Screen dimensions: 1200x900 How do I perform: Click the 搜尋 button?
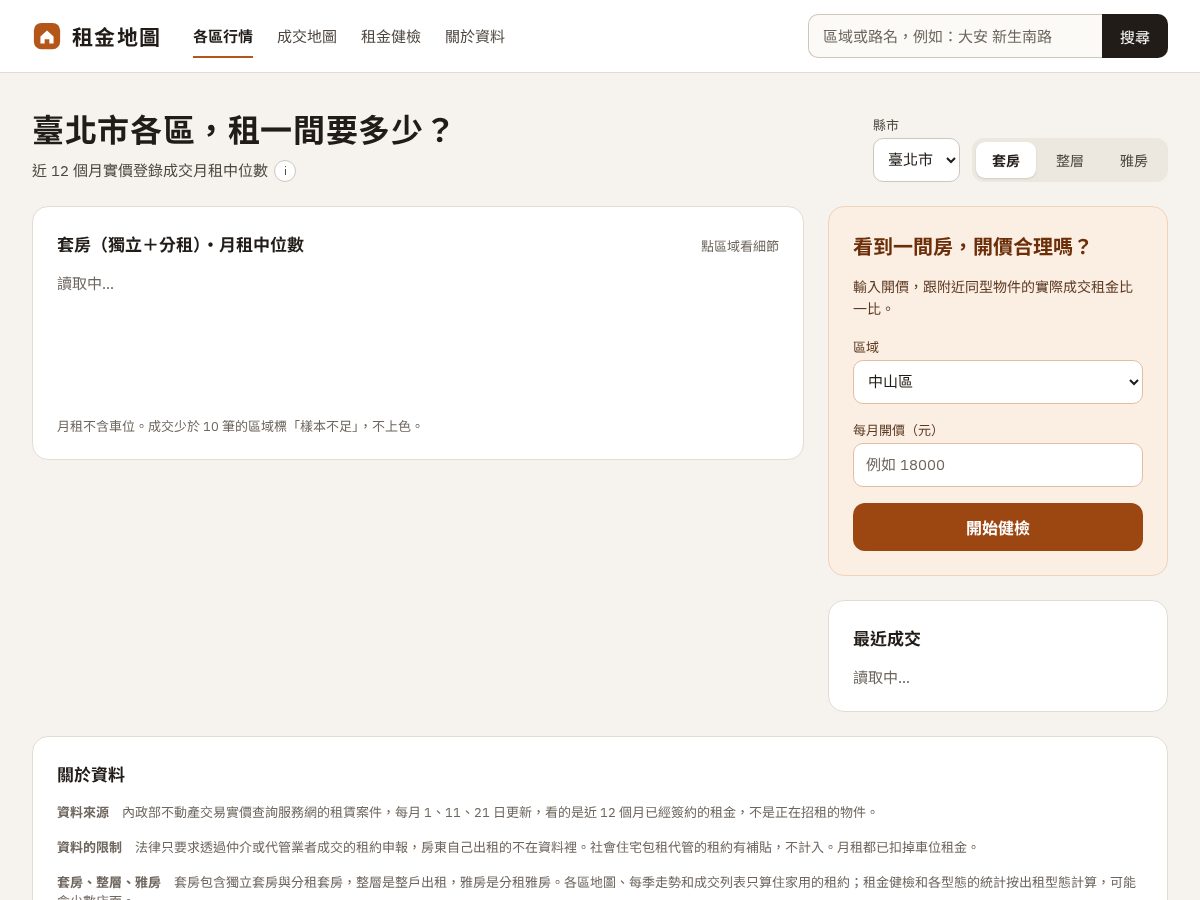(x=1135, y=36)
